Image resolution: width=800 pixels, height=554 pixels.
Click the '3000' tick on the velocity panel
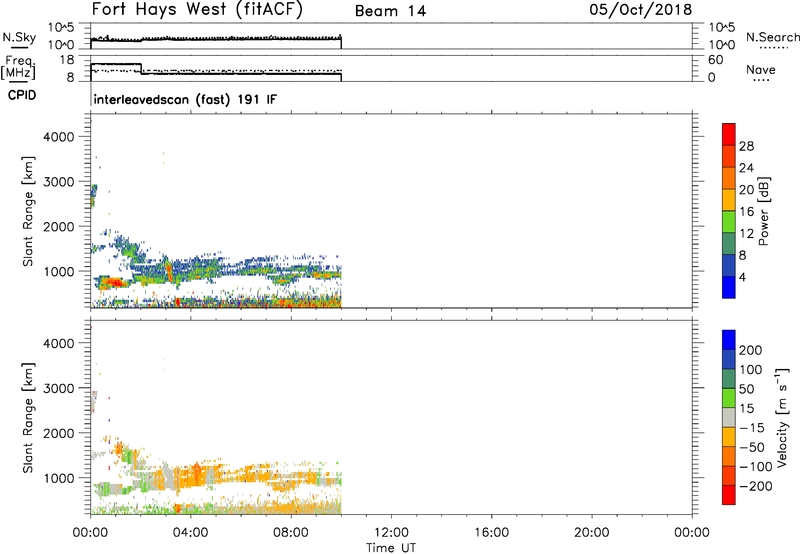(58, 388)
